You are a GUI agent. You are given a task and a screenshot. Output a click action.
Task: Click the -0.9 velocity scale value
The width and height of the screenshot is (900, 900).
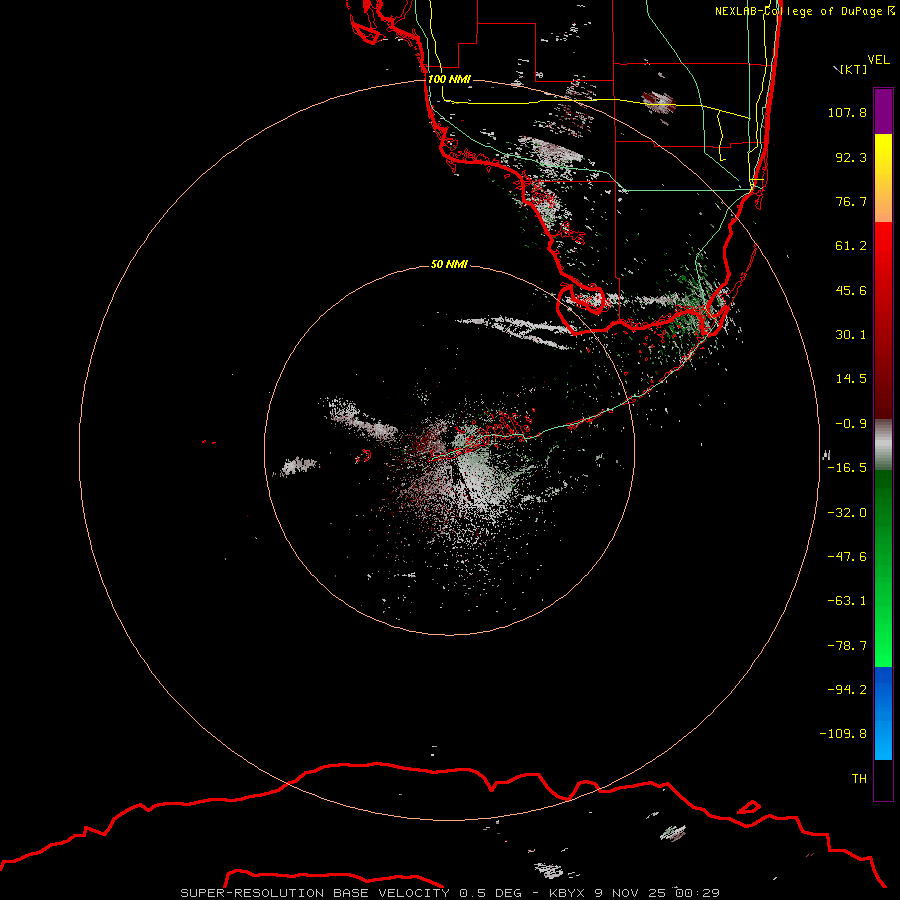[851, 424]
